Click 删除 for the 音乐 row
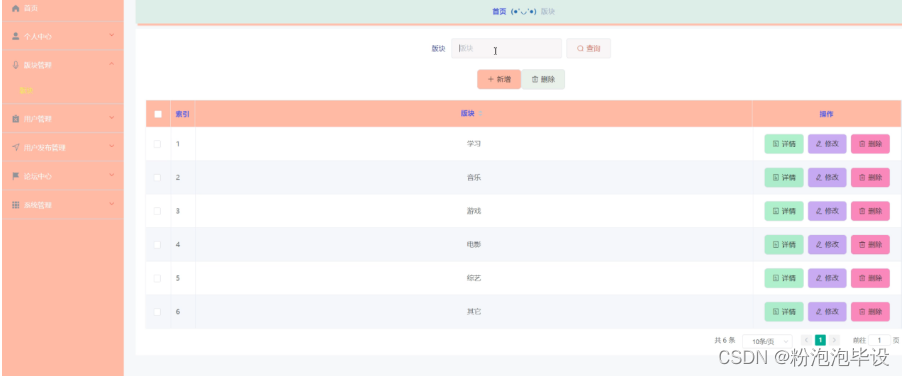Image resolution: width=905 pixels, height=376 pixels. pyautogui.click(x=870, y=177)
